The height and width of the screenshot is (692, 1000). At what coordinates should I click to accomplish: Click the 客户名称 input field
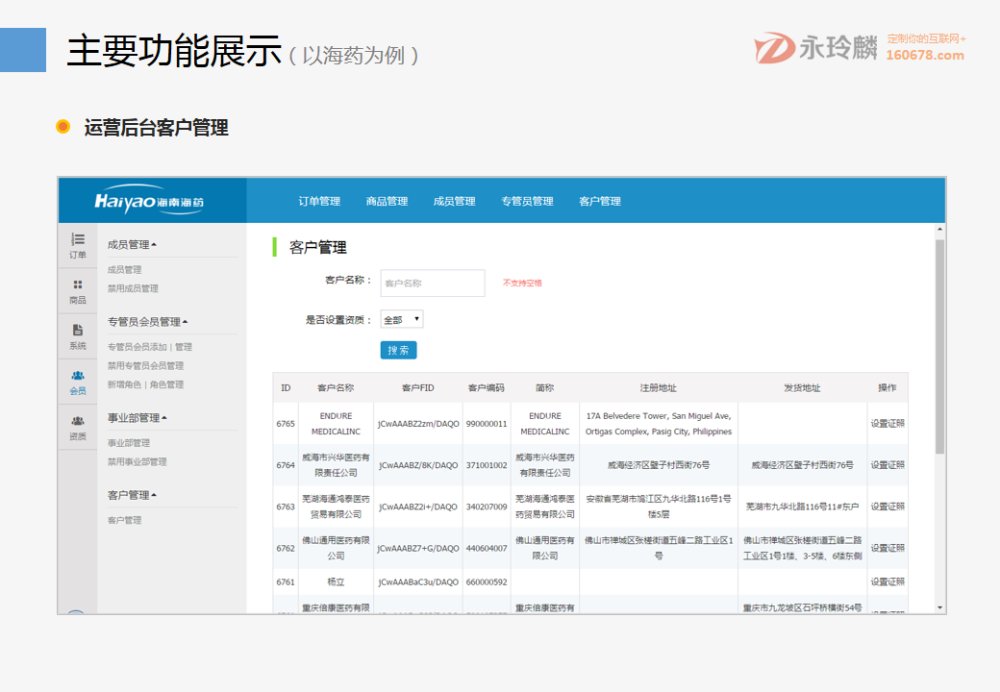pyautogui.click(x=431, y=283)
